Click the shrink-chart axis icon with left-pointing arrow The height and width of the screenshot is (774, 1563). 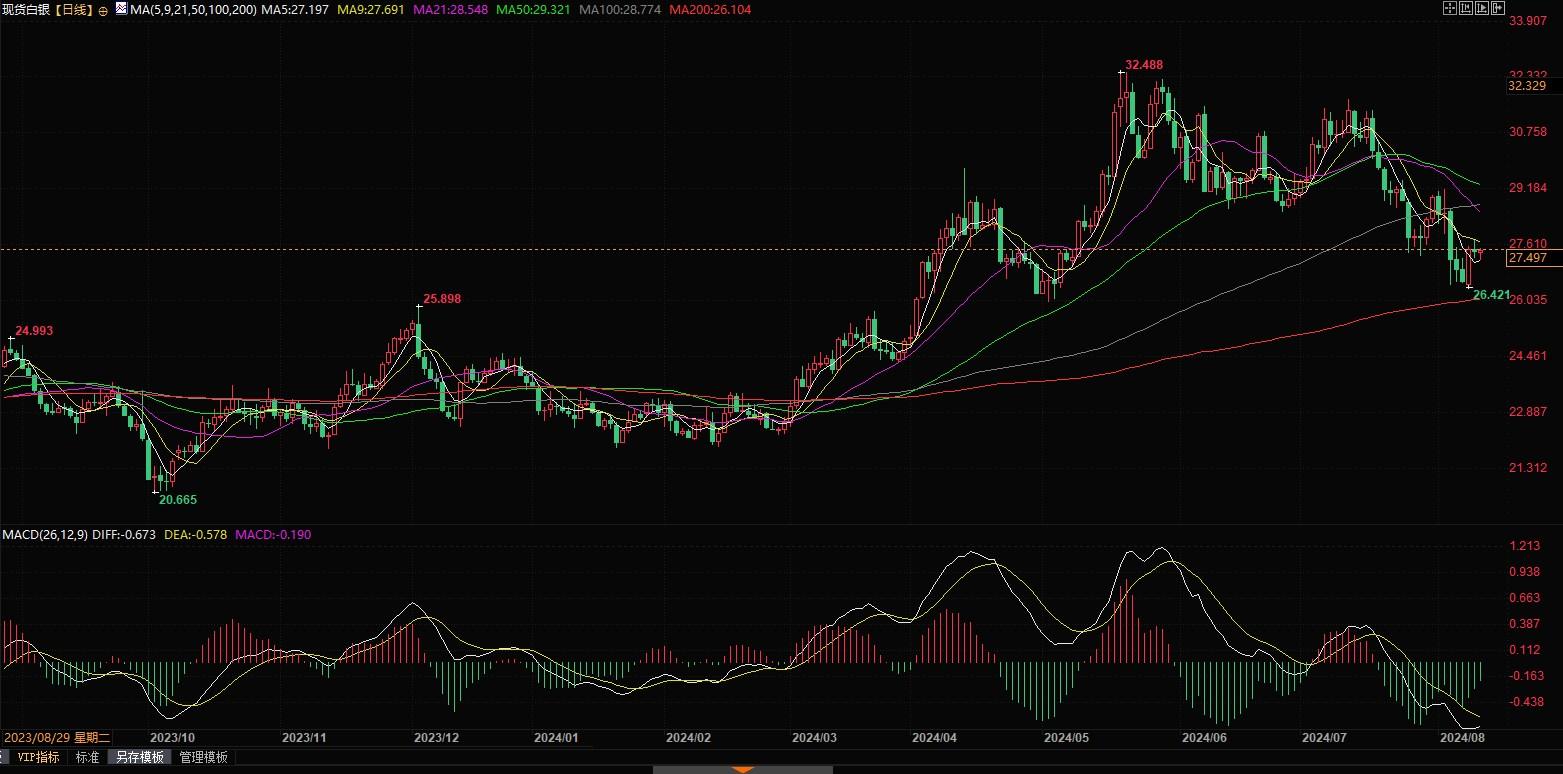click(1466, 8)
